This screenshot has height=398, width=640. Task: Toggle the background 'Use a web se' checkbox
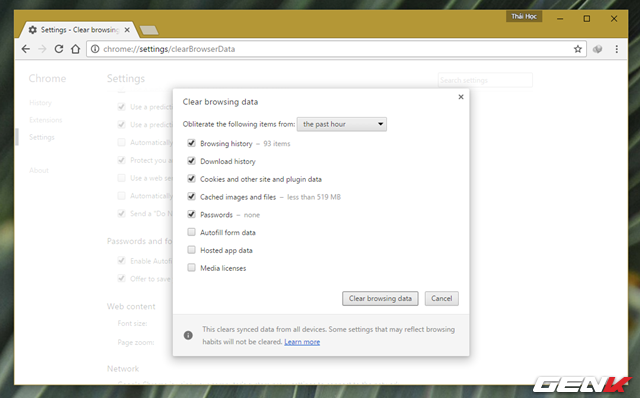pos(121,178)
